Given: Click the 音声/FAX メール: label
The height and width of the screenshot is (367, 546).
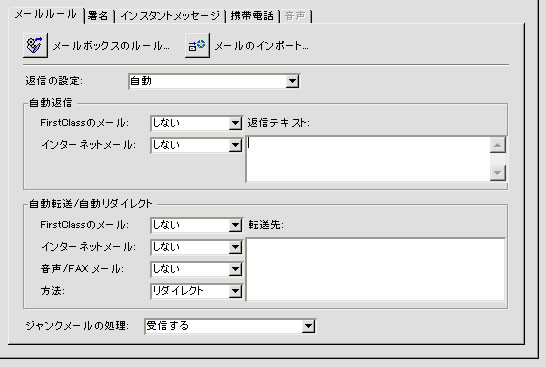Looking at the screenshot, I should (x=82, y=269).
